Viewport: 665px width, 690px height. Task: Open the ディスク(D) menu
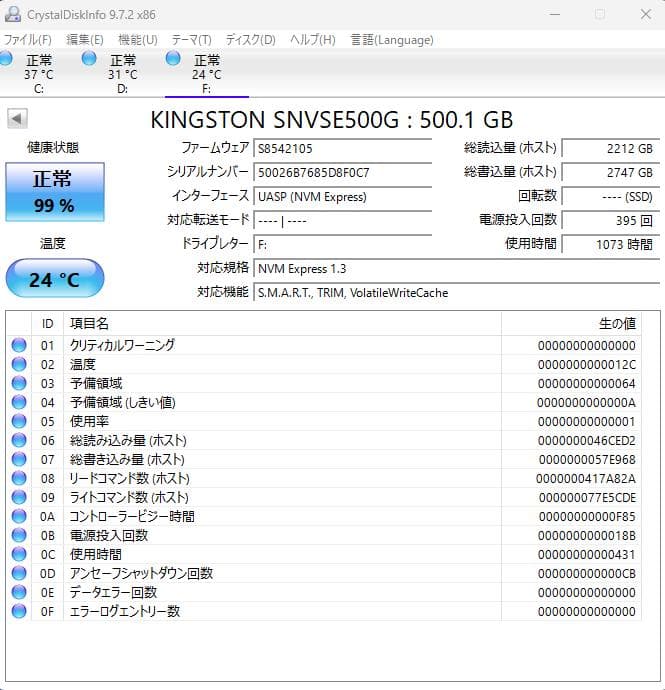(250, 40)
